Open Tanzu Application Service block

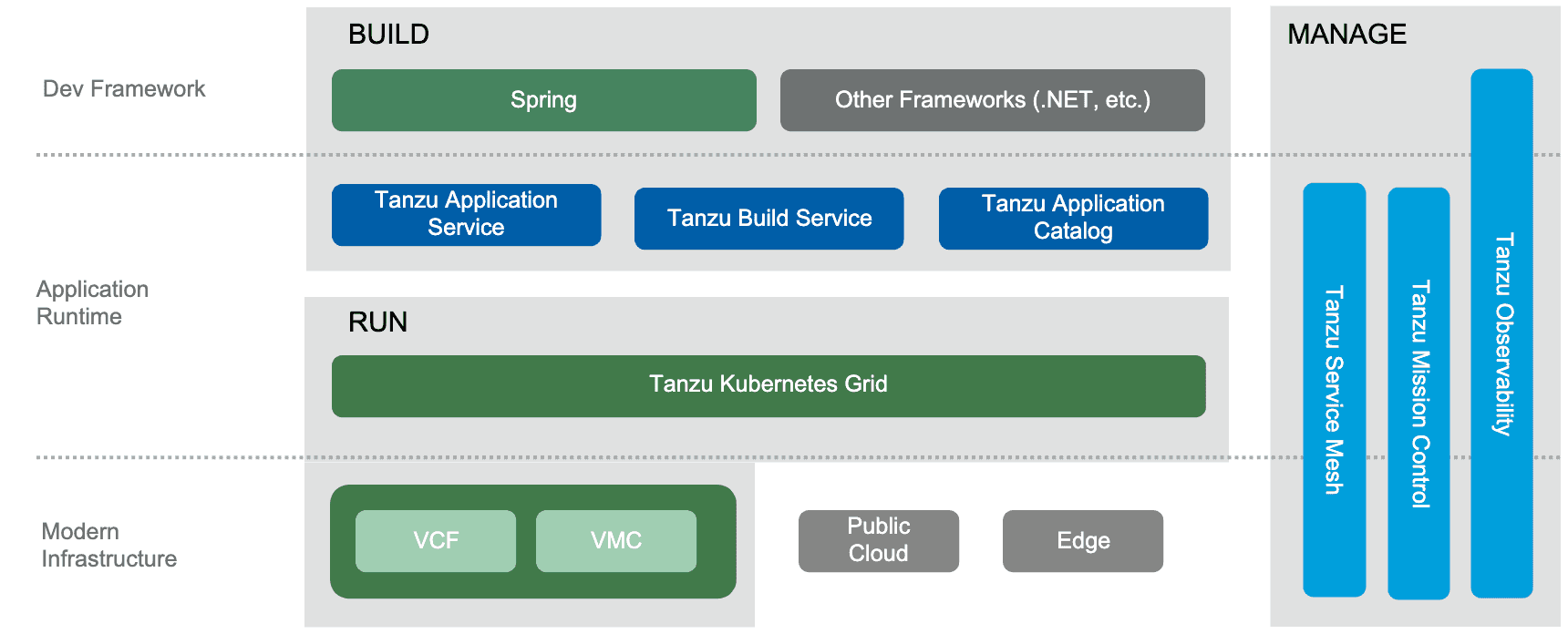[467, 215]
